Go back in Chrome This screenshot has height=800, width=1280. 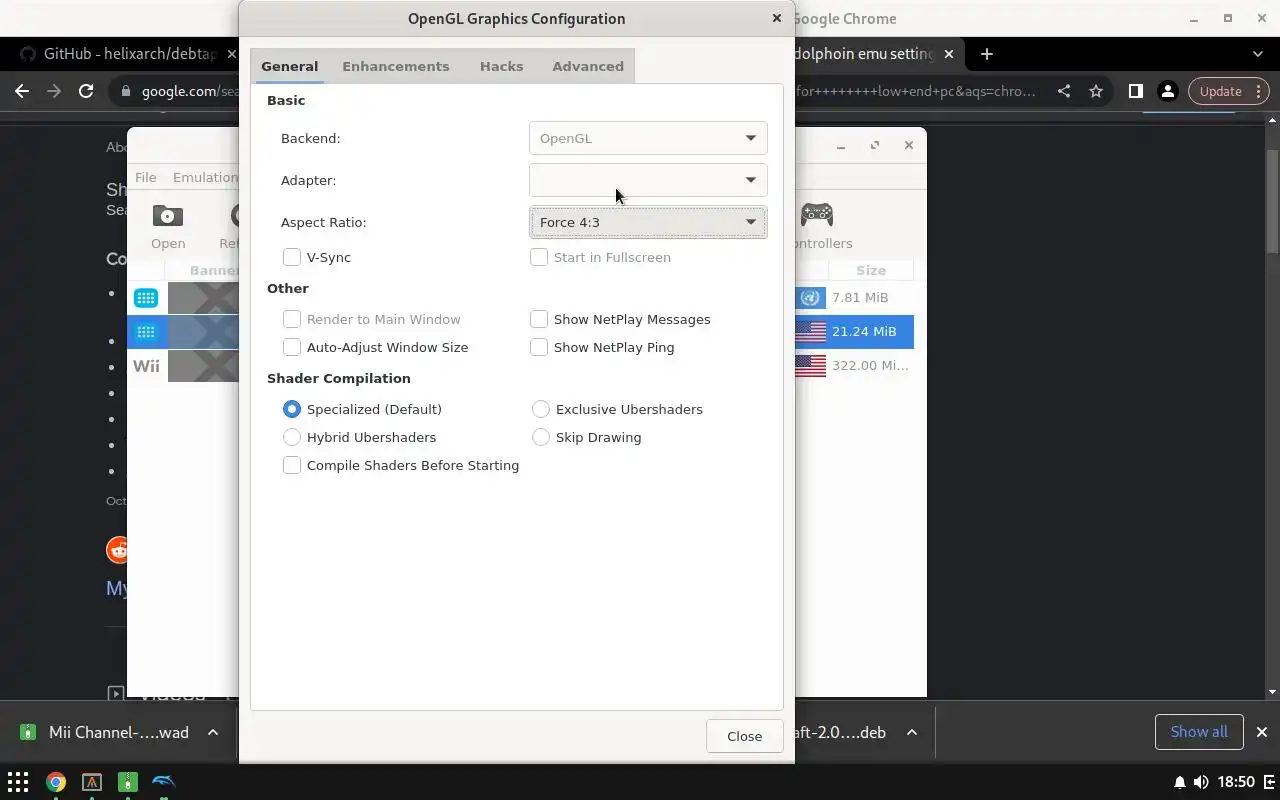pos(22,91)
